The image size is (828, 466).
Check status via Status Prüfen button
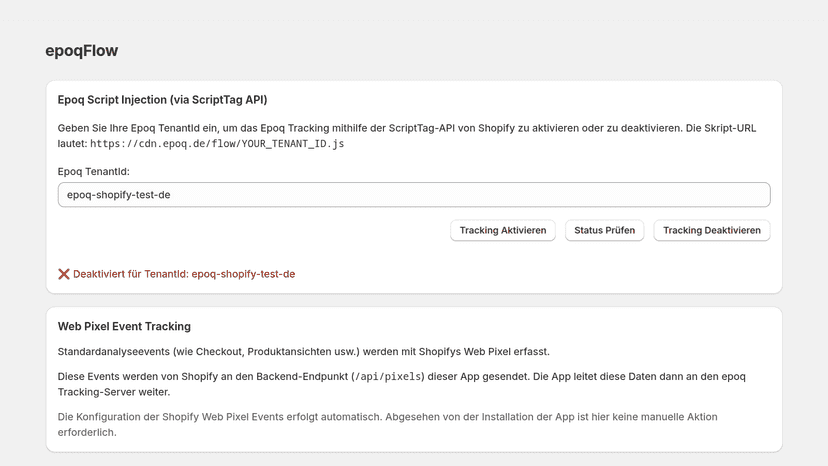click(x=605, y=230)
